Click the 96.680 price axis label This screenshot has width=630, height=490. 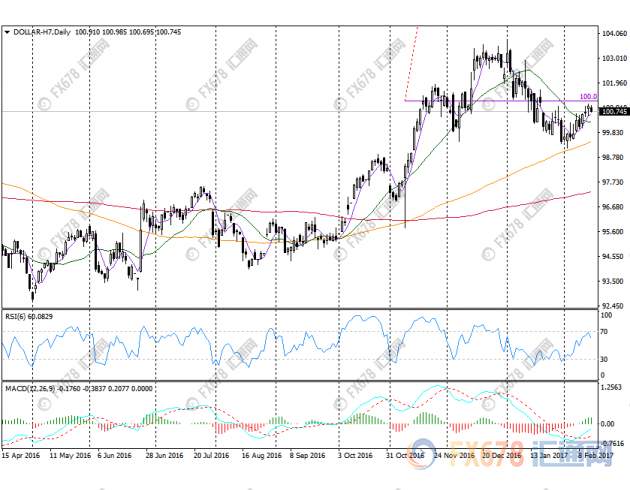613,207
